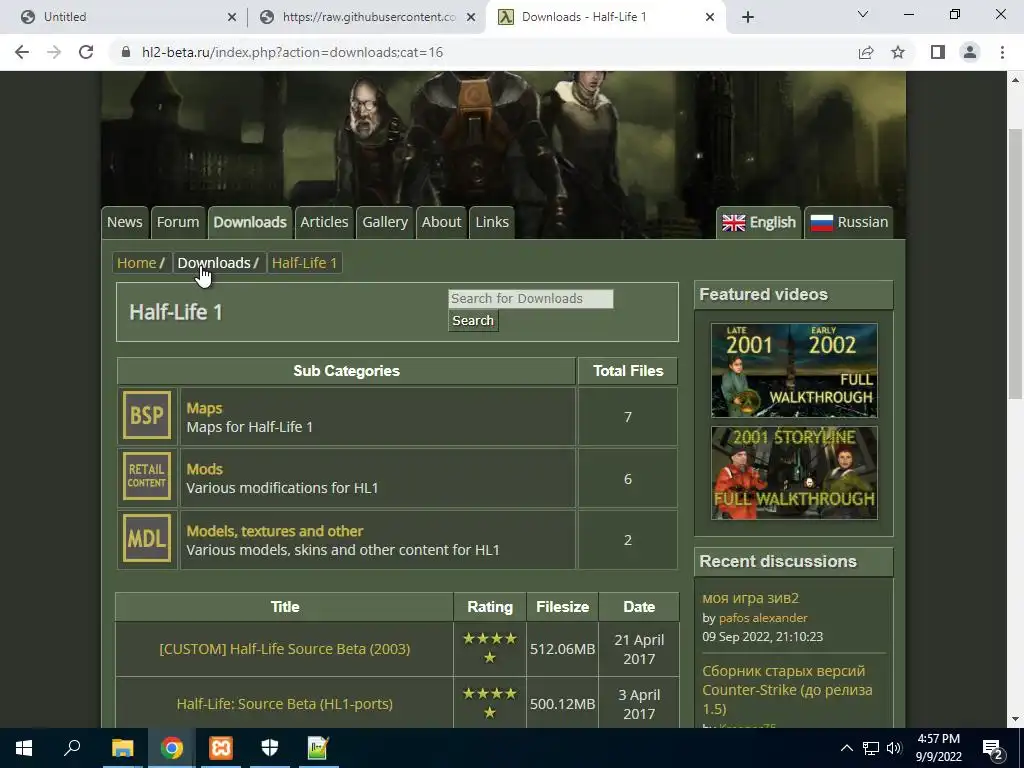Screen dimensions: 1024x768
Task: Open the Windows Start menu
Action: 24,748
